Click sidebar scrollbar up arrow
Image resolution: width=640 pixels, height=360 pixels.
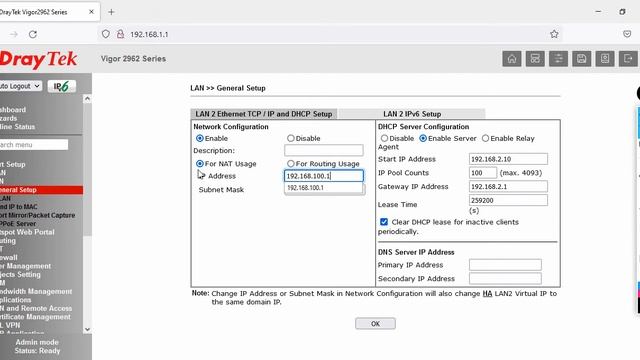pos(87,99)
